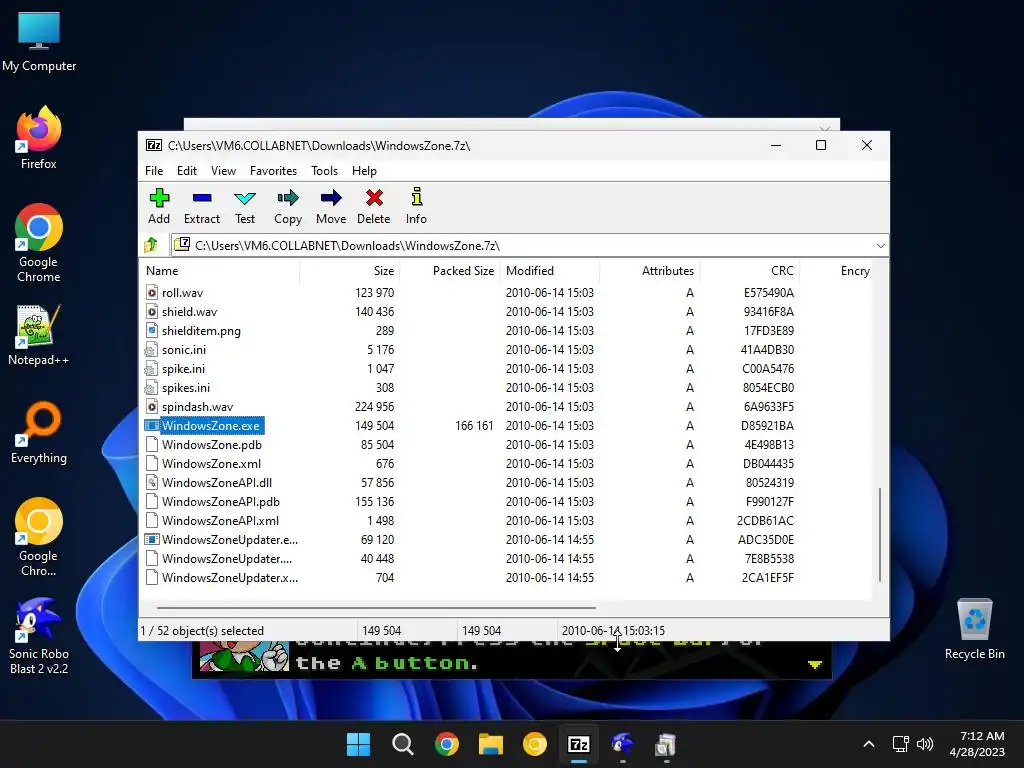Screen dimensions: 1024x768
Task: Click yellow Chrome Canary taskbar icon
Action: tap(535, 744)
